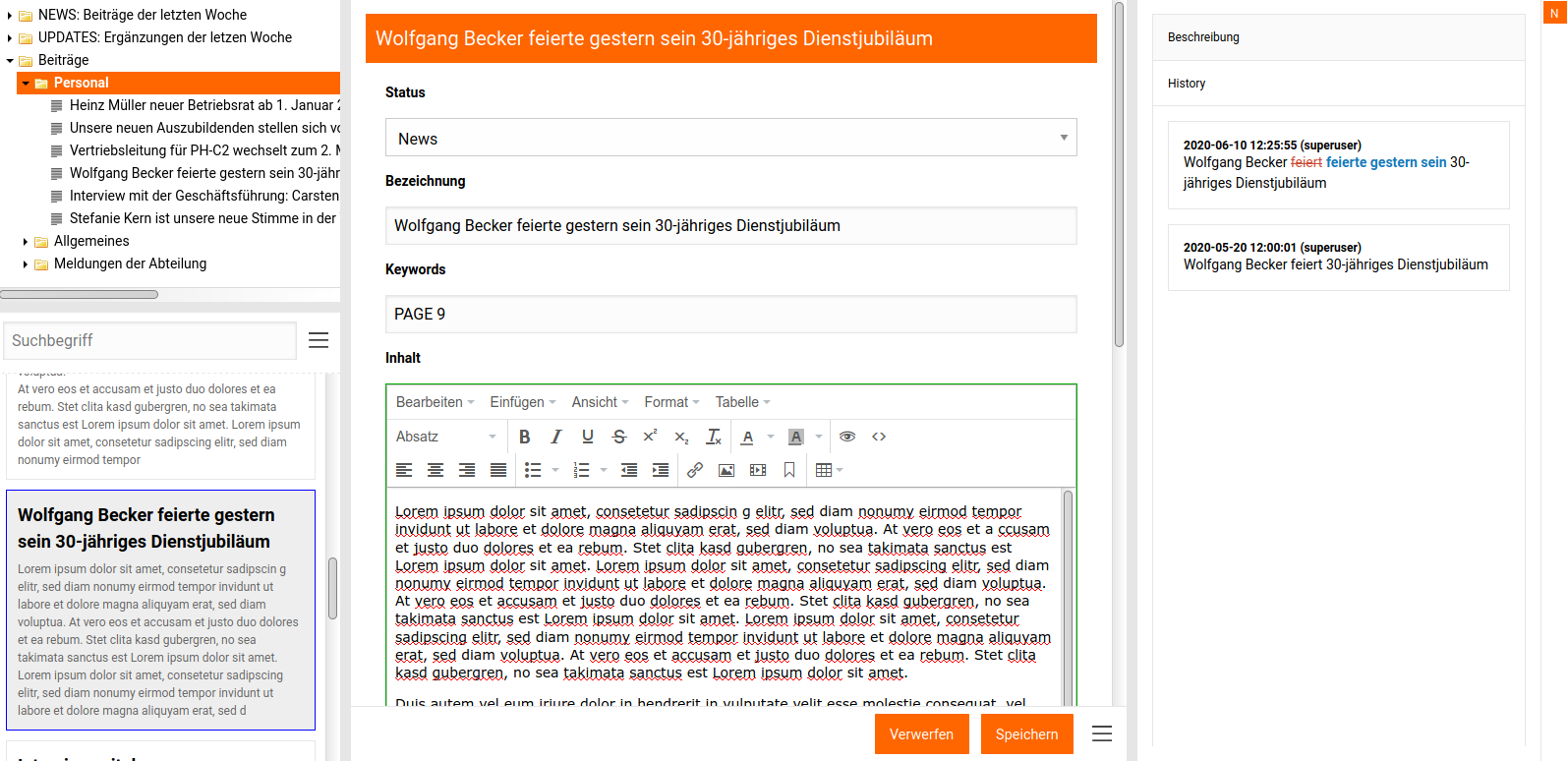Open the source code view icon
1568x761 pixels.
[x=879, y=437]
